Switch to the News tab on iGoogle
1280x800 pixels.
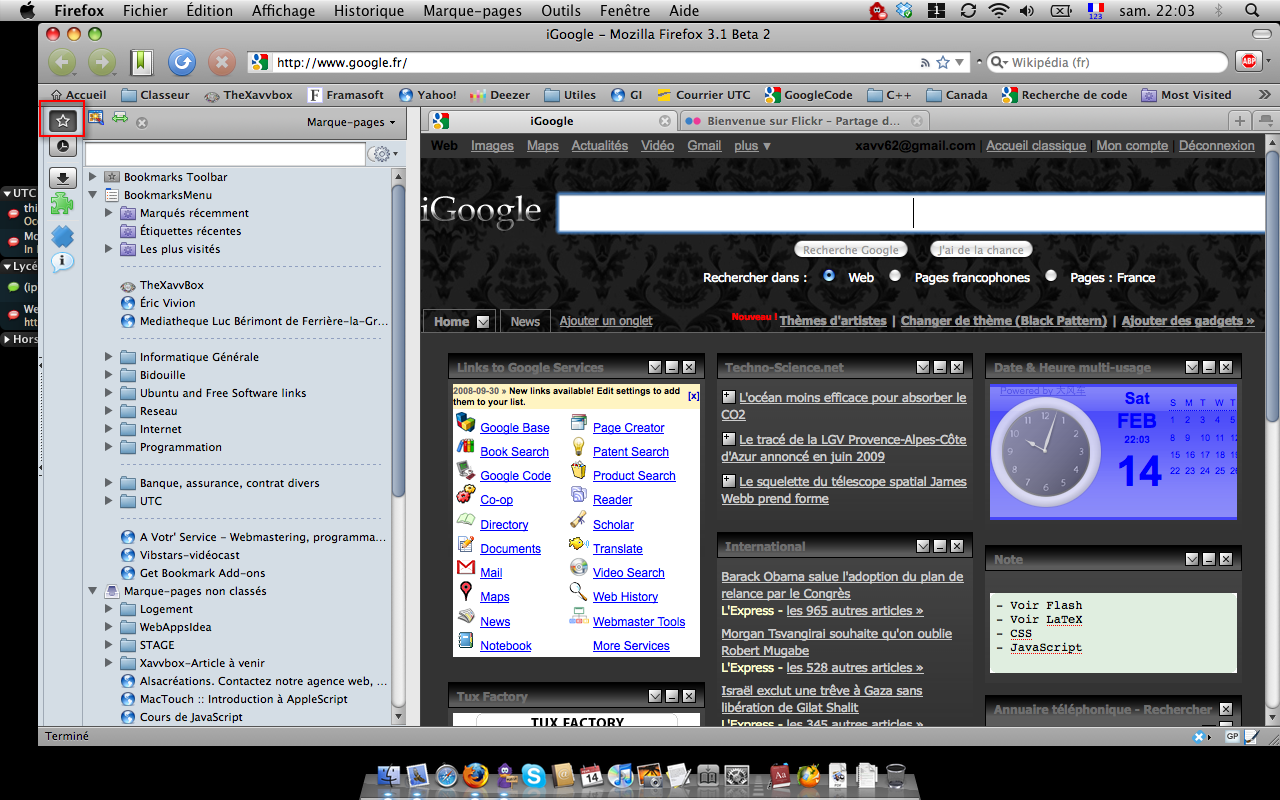[525, 321]
